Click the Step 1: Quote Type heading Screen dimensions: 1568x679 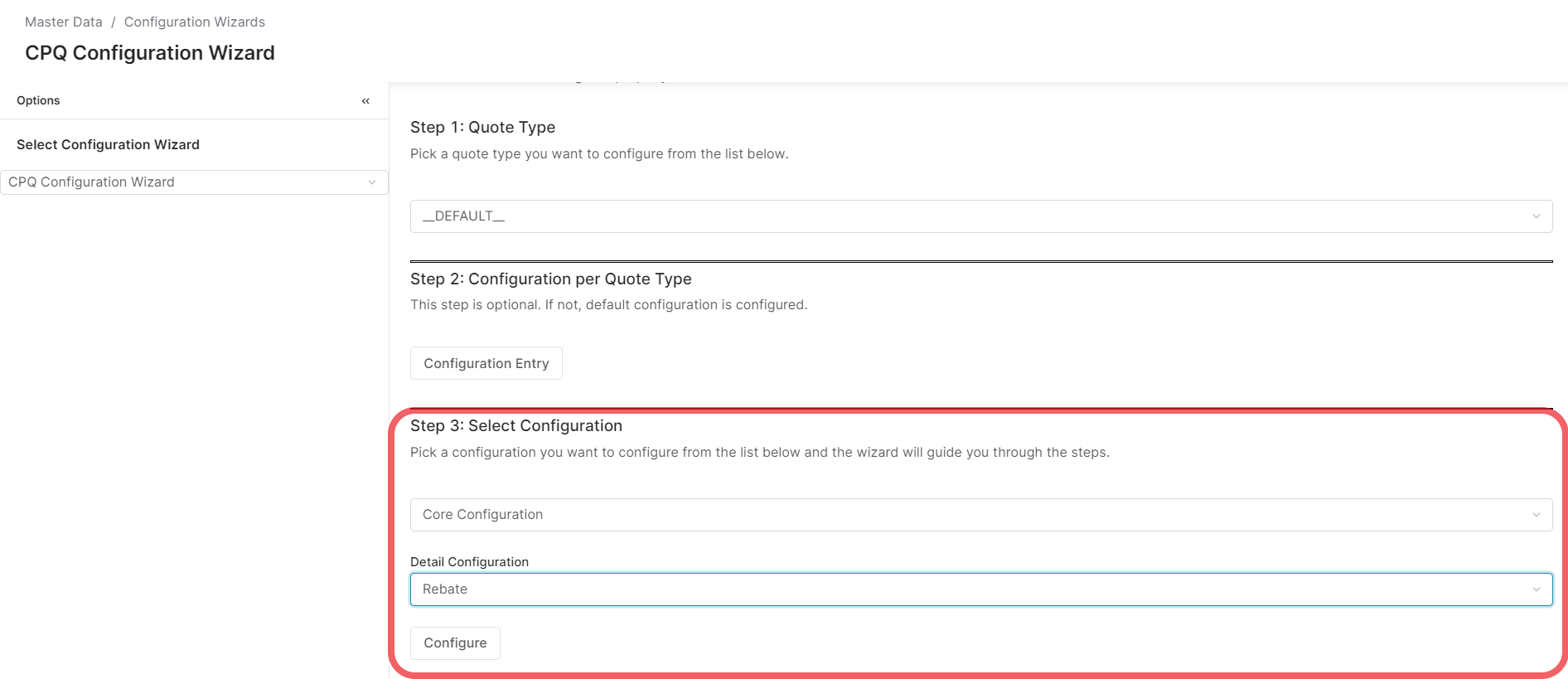(482, 127)
